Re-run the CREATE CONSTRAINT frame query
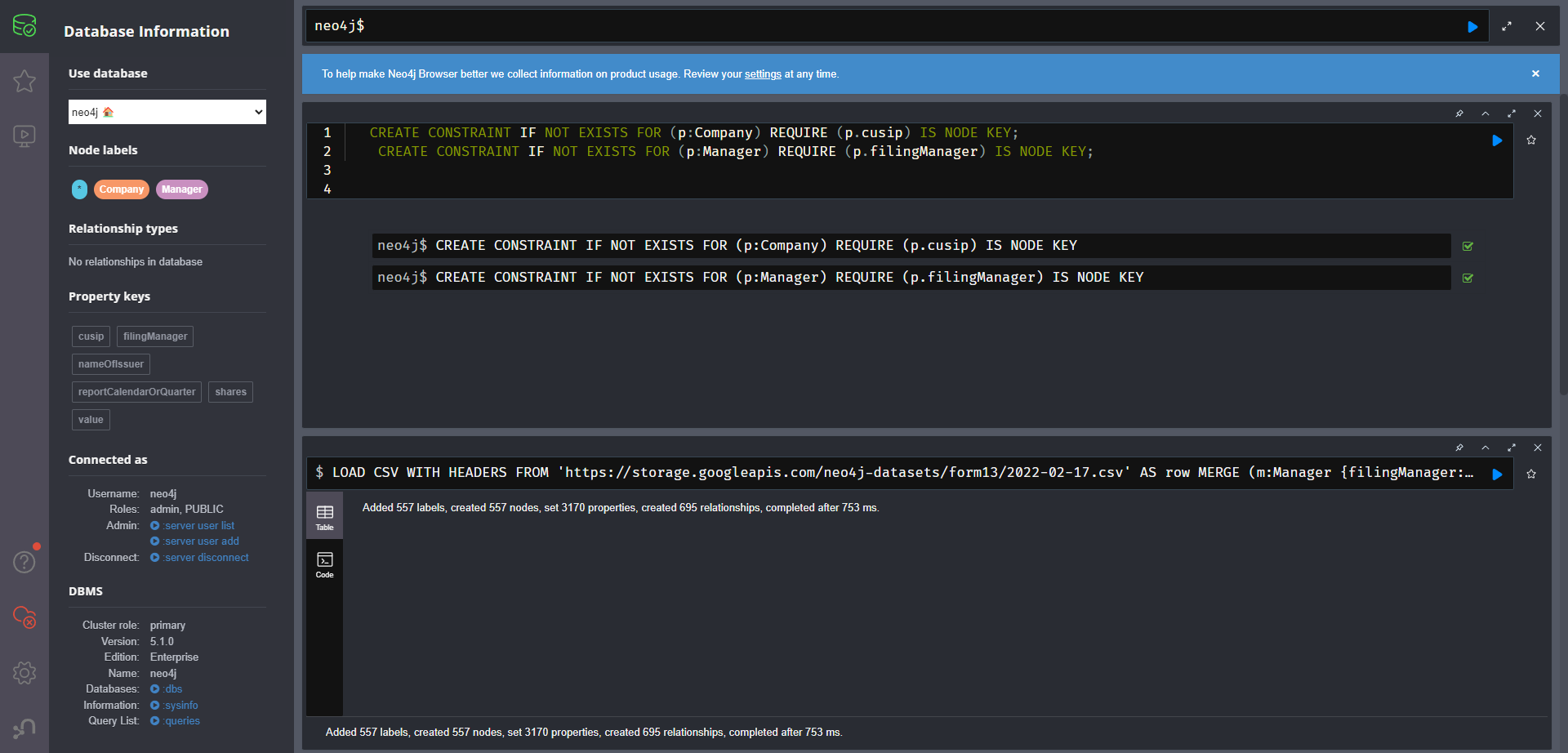The width and height of the screenshot is (1568, 753). pyautogui.click(x=1497, y=140)
